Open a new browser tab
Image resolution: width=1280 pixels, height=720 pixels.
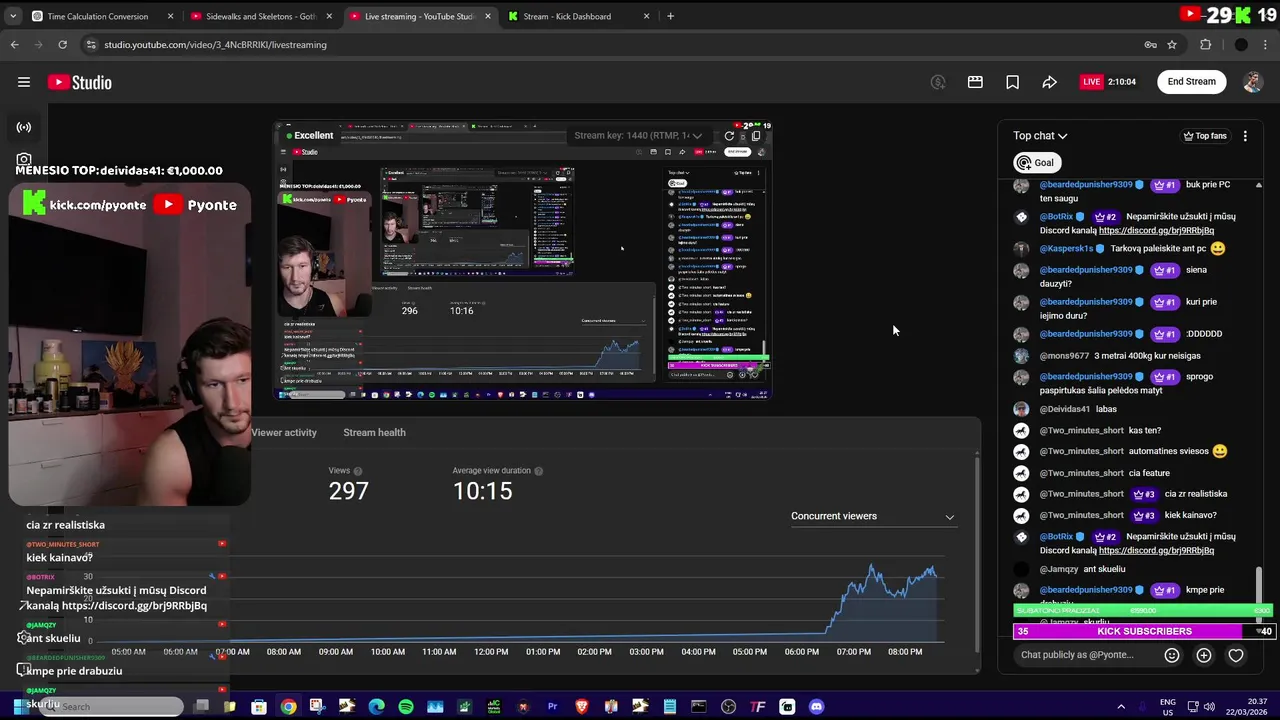tap(670, 16)
